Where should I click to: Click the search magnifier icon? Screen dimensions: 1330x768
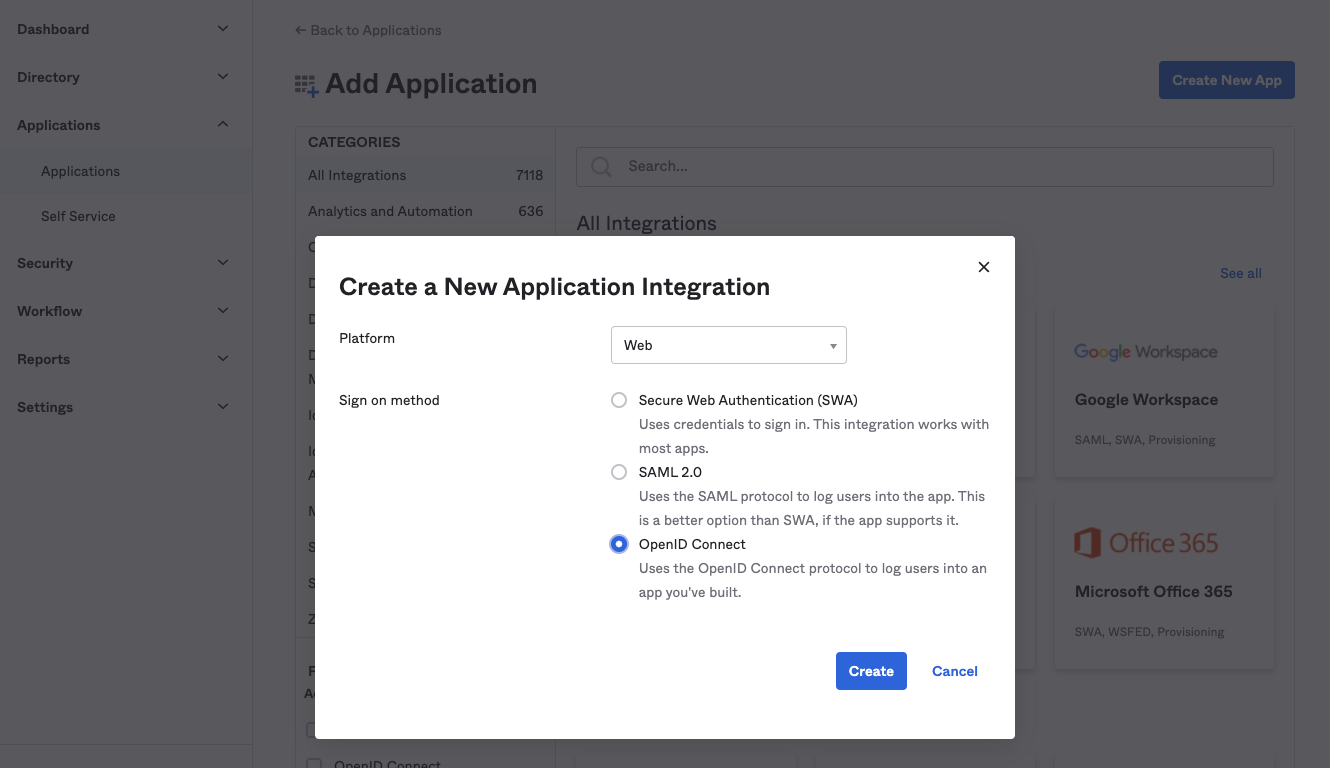click(601, 167)
